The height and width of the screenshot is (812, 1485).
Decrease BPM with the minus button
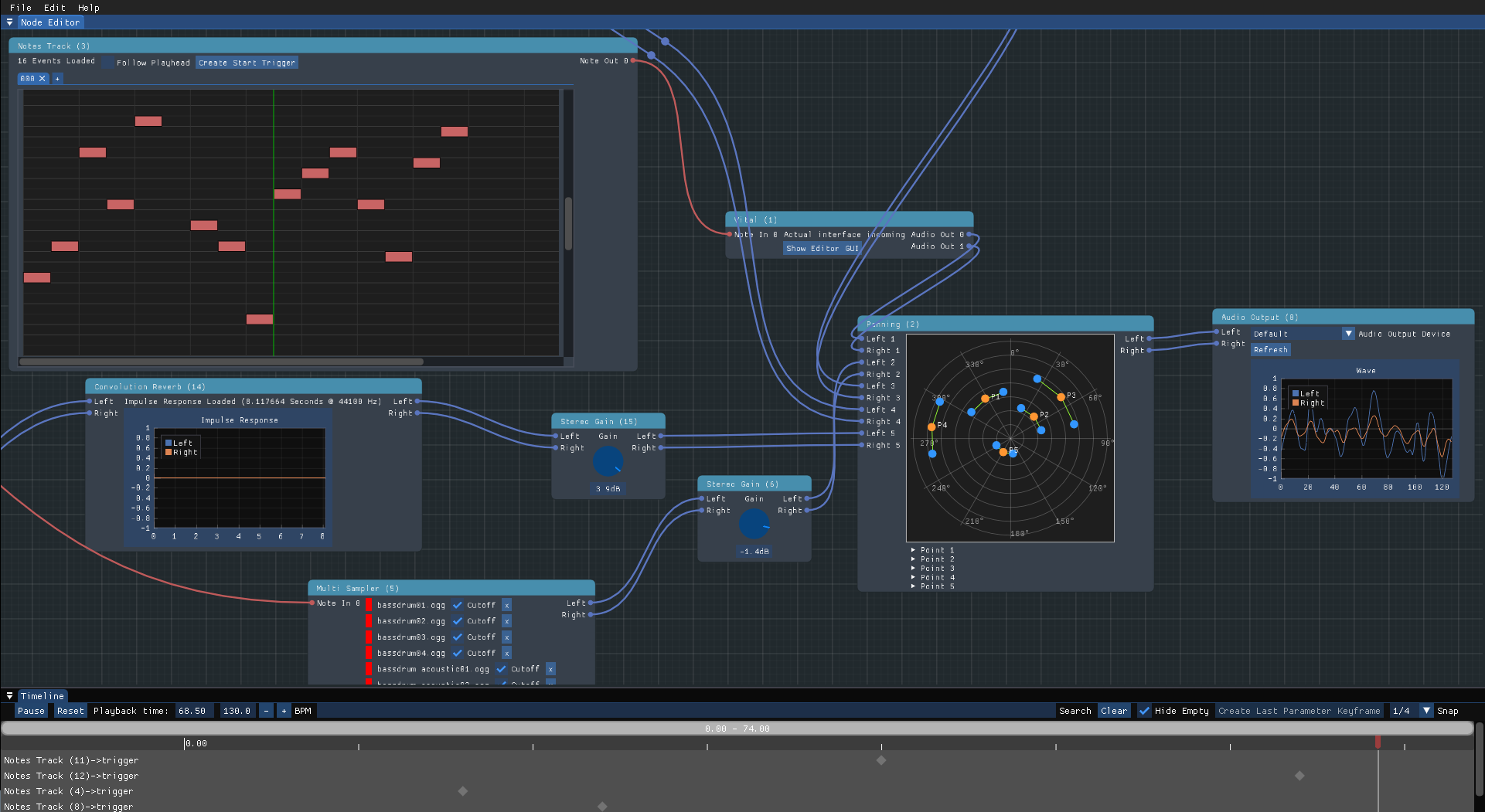pos(266,711)
